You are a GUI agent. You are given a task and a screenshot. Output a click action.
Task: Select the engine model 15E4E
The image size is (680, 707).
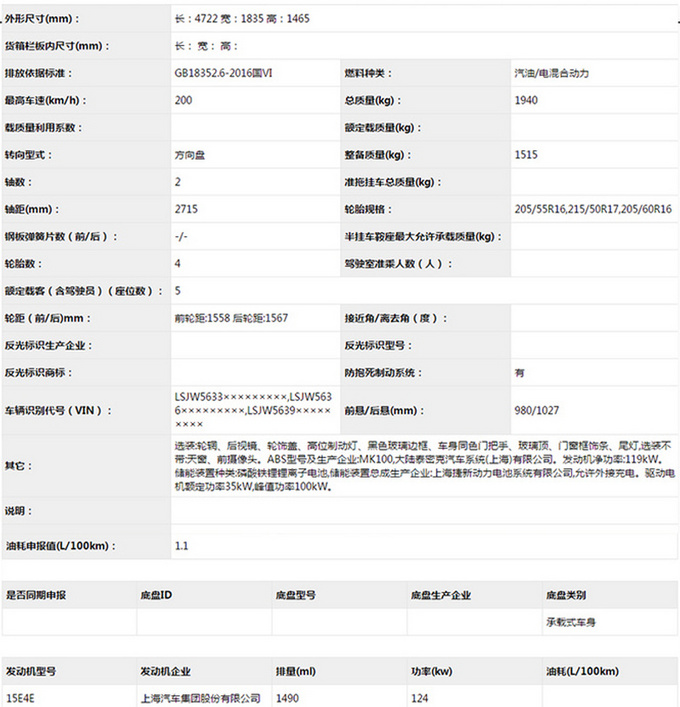(x=20, y=698)
